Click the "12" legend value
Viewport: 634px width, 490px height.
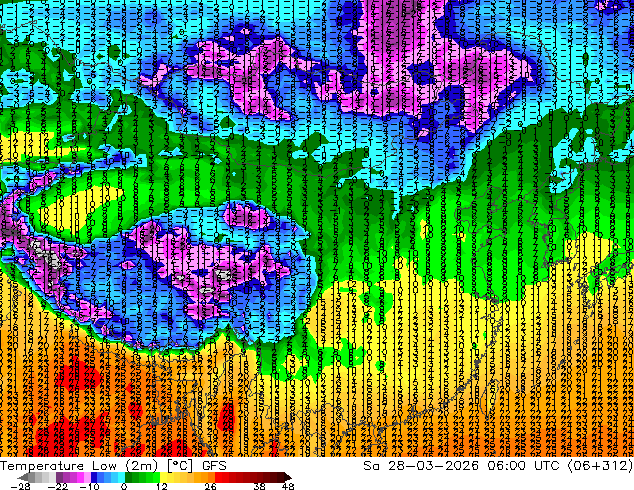162,486
